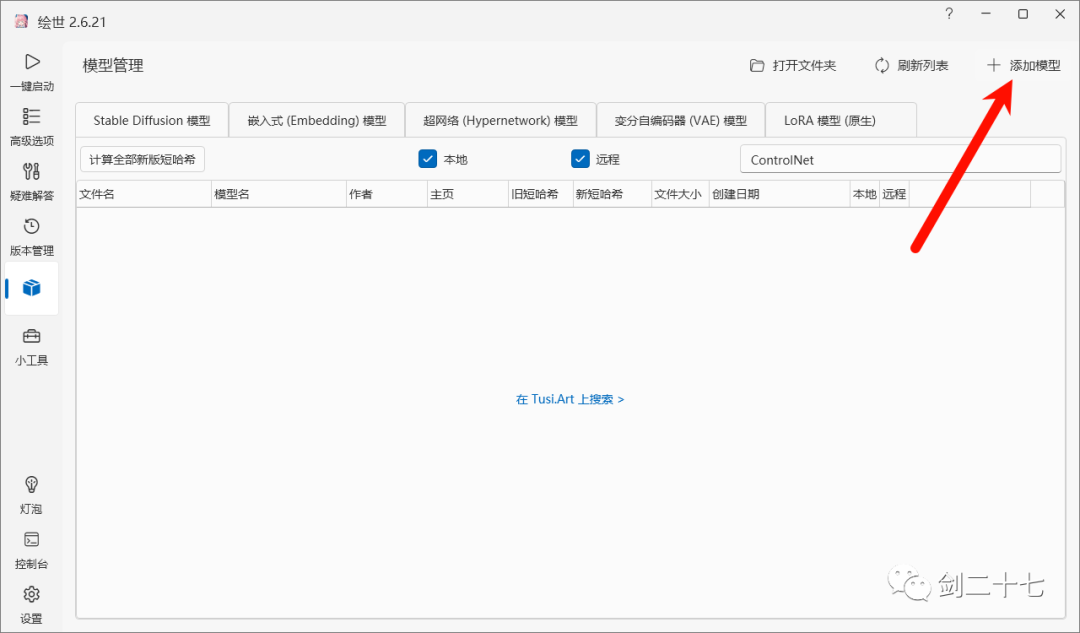This screenshot has height=633, width=1080.
Task: Enable the 本地 local filter checkbox
Action: click(x=426, y=158)
